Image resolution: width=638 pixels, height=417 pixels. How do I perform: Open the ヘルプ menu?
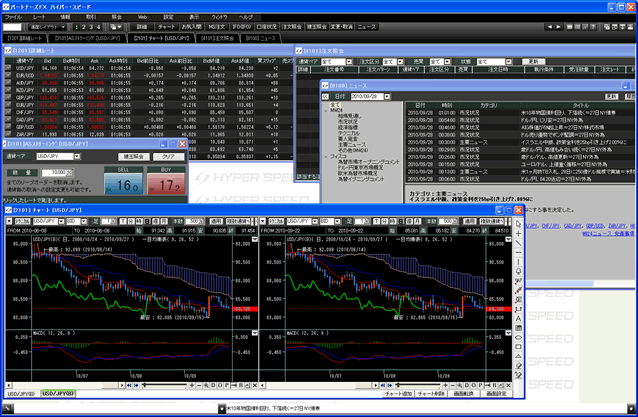coord(246,17)
